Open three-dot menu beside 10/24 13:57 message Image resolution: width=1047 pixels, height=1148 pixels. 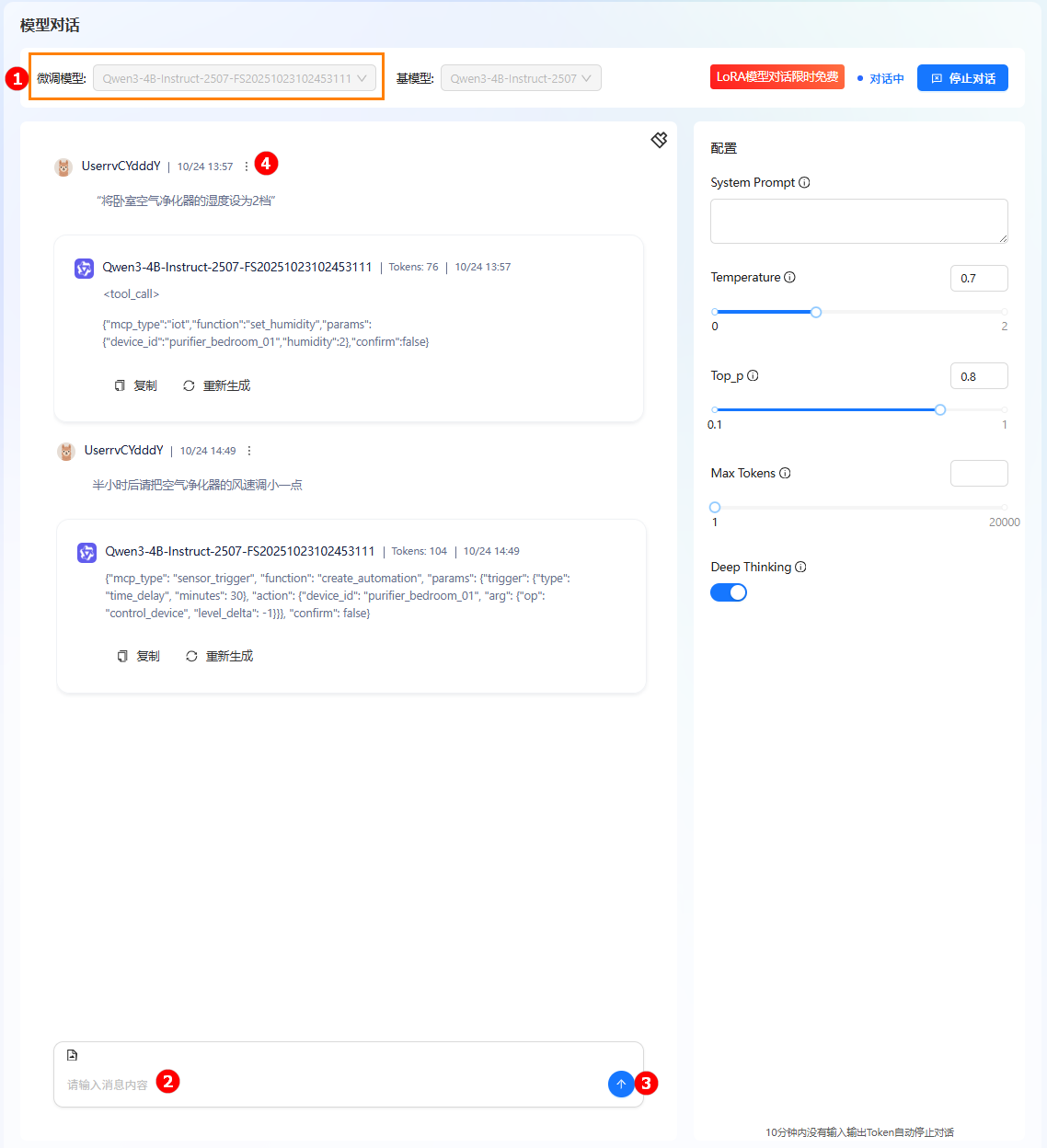click(x=247, y=166)
